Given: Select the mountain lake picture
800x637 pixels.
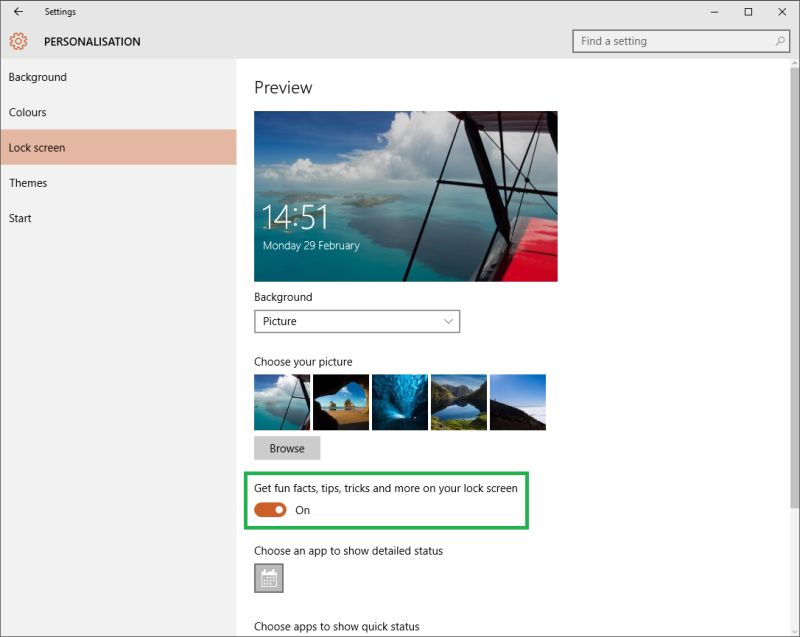Looking at the screenshot, I should click(458, 401).
